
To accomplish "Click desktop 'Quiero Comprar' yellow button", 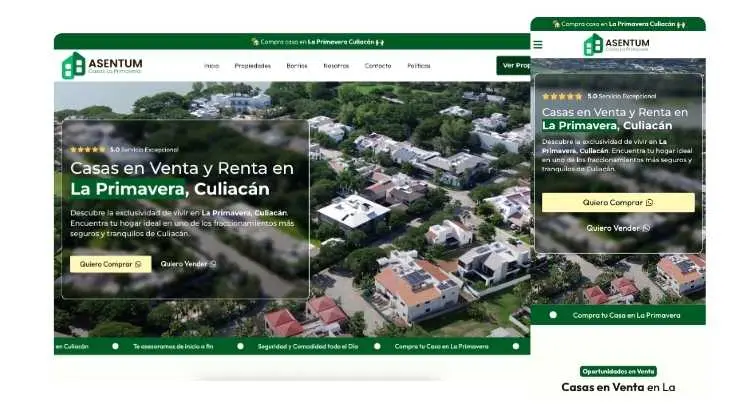I will 110,264.
